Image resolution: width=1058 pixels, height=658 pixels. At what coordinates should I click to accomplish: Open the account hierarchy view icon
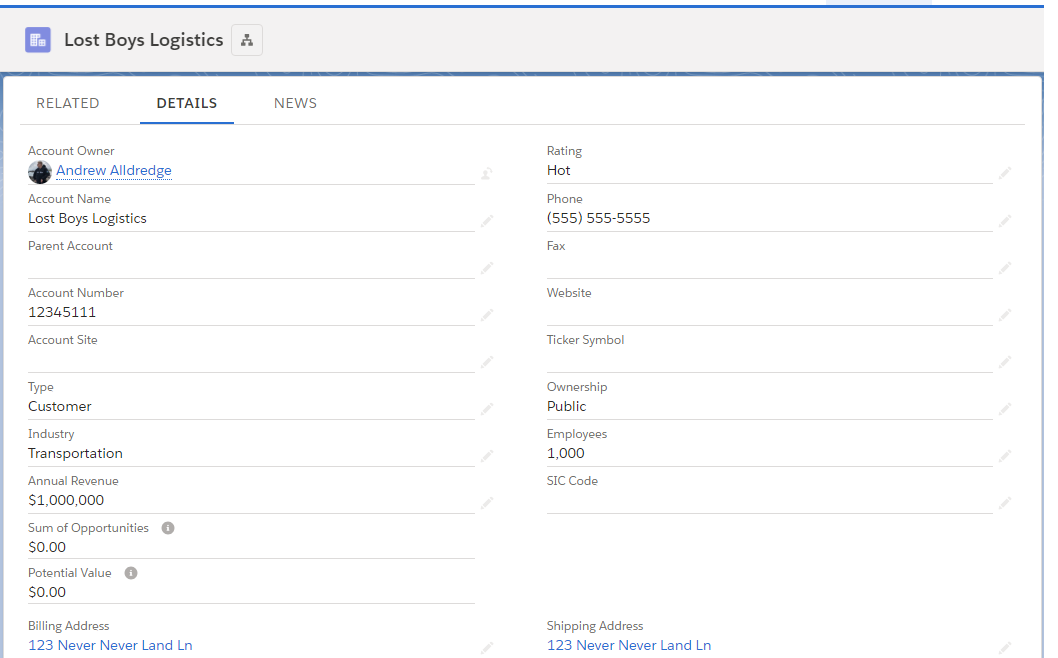point(246,40)
